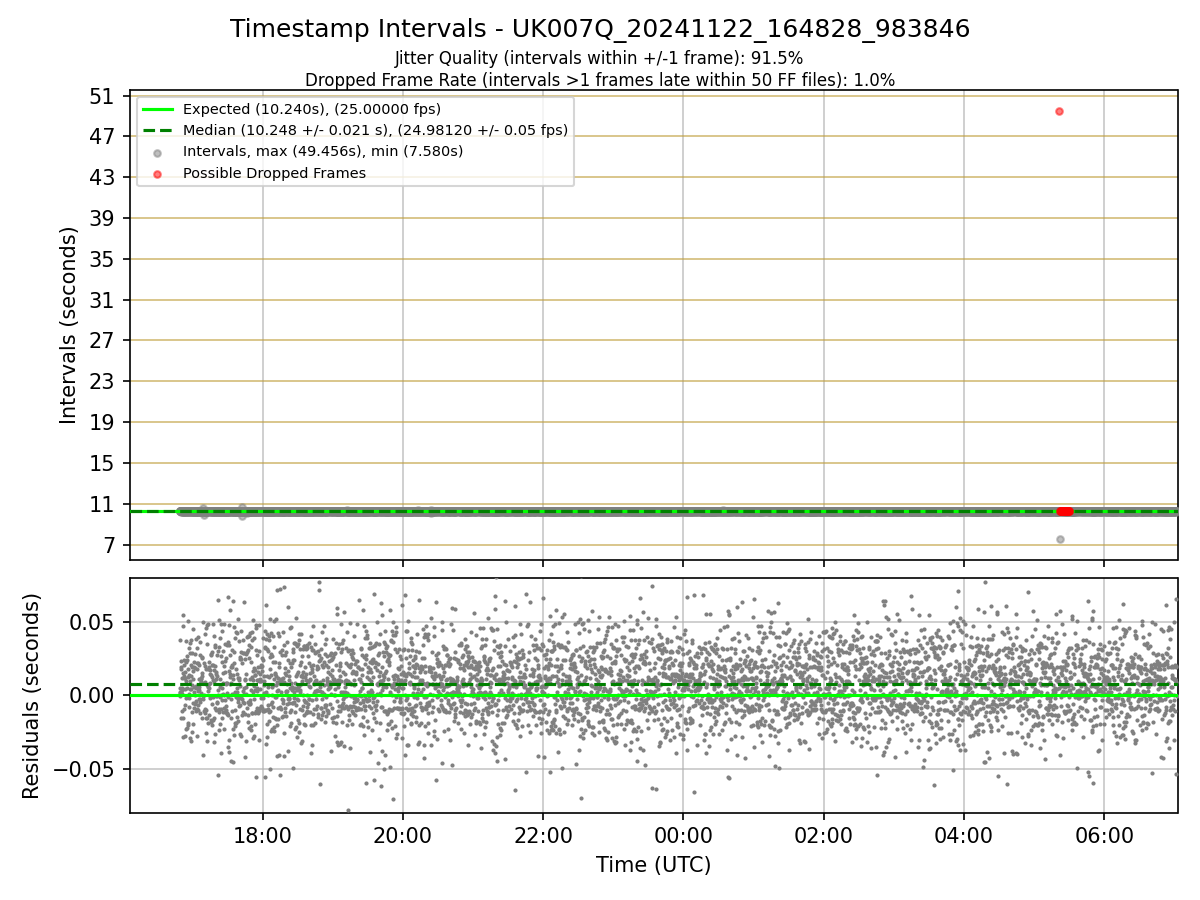The width and height of the screenshot is (1200, 900).
Task: Click the y-axis tick label '39'
Action: (101, 219)
